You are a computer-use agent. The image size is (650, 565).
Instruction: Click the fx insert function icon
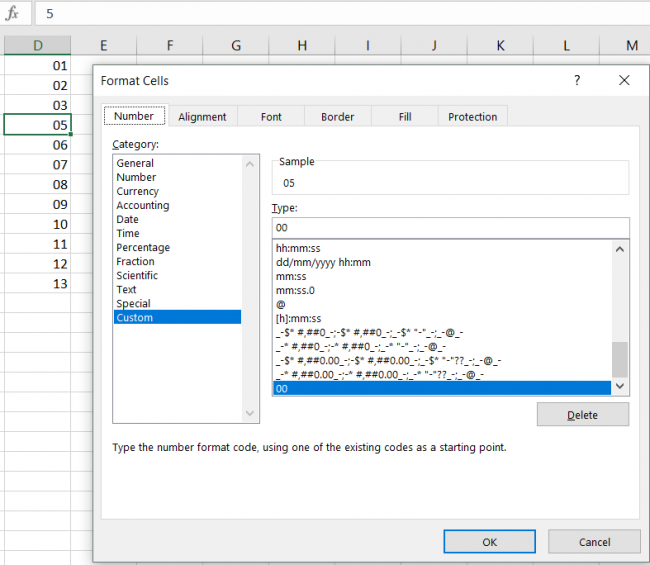[x=12, y=14]
